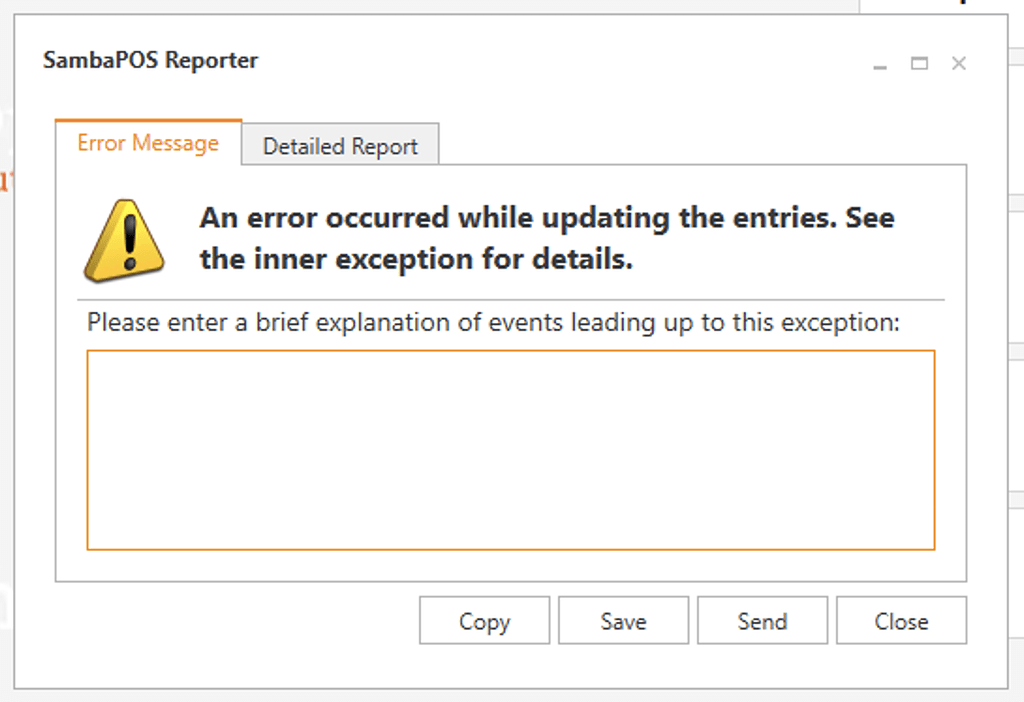Click the background window behind the dialog's top right
This screenshot has width=1024, height=702.
click(940, 5)
